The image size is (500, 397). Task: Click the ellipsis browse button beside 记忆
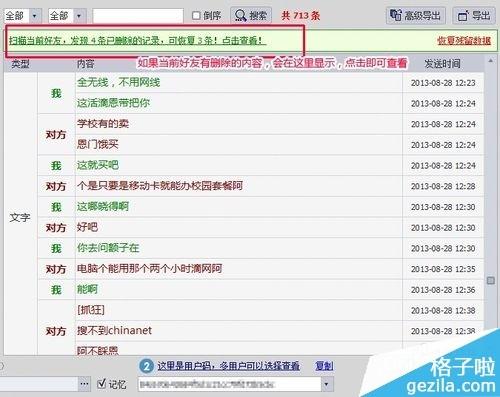[84, 384]
